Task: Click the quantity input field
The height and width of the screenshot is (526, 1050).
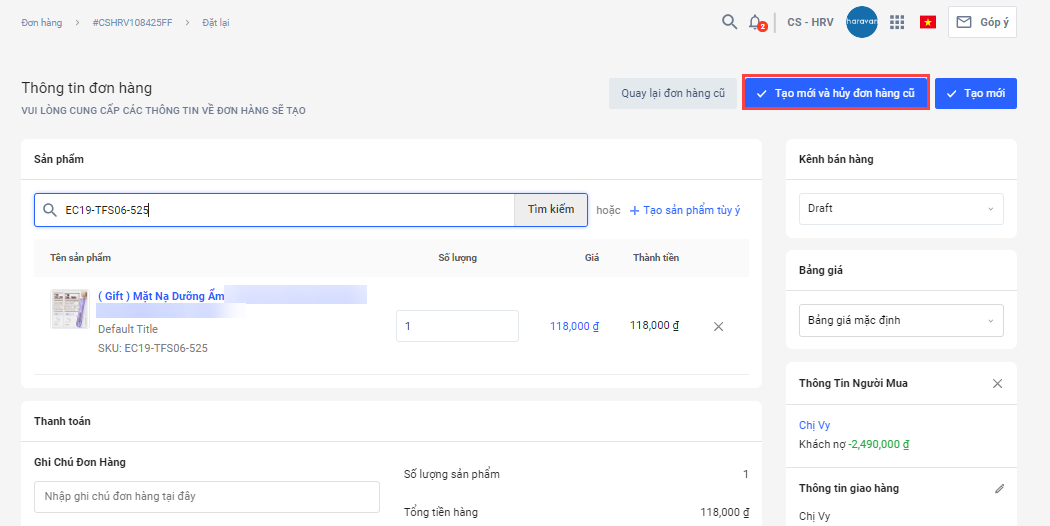Action: click(457, 326)
